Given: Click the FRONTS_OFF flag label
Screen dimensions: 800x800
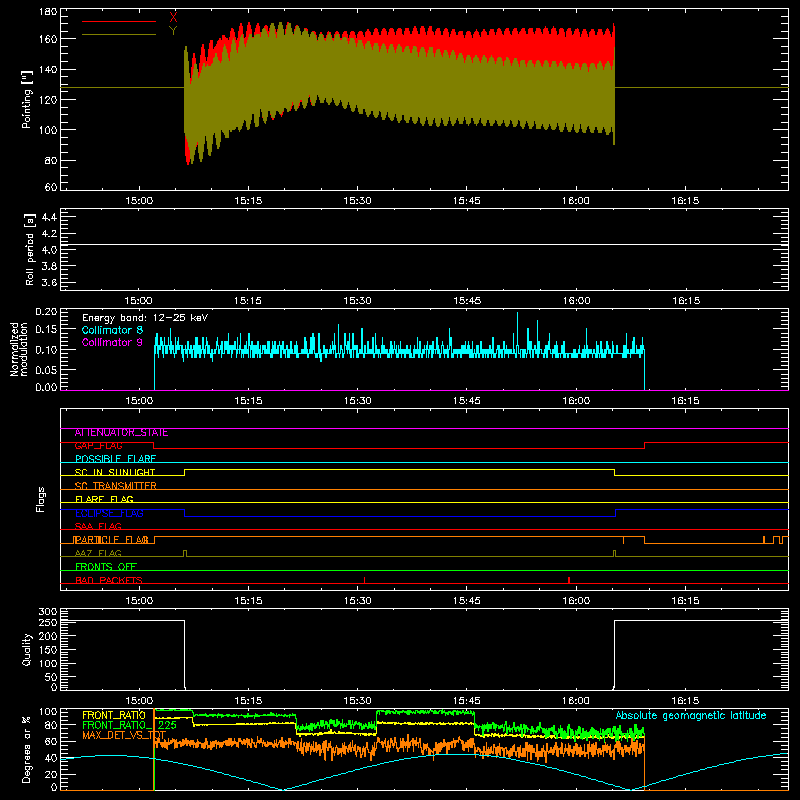Looking at the screenshot, I should pyautogui.click(x=106, y=567).
